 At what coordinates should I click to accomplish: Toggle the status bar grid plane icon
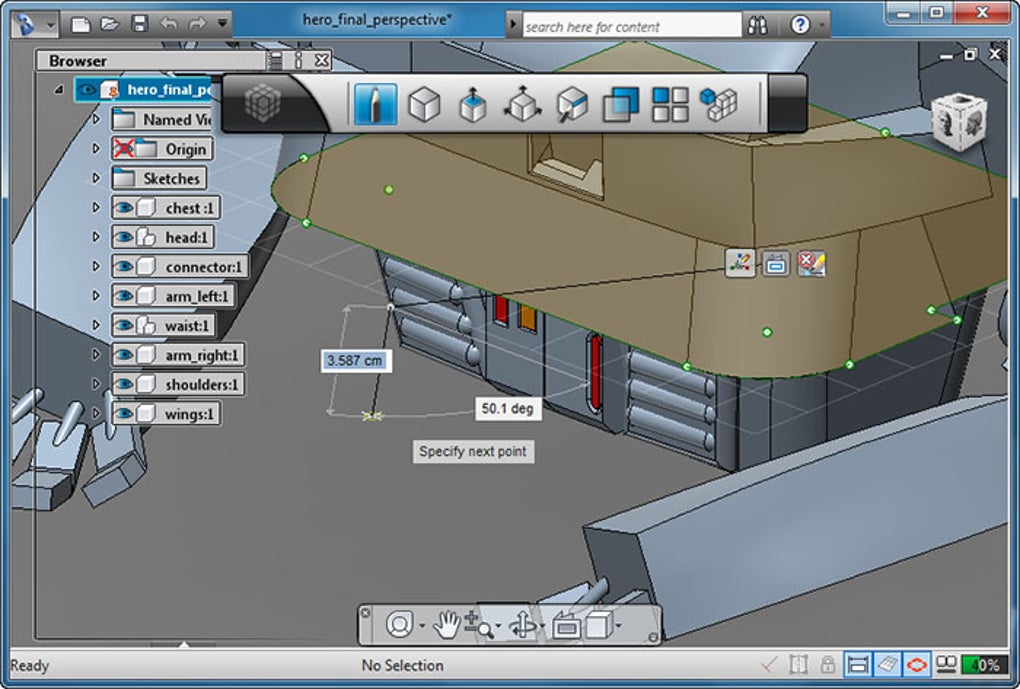(x=887, y=664)
